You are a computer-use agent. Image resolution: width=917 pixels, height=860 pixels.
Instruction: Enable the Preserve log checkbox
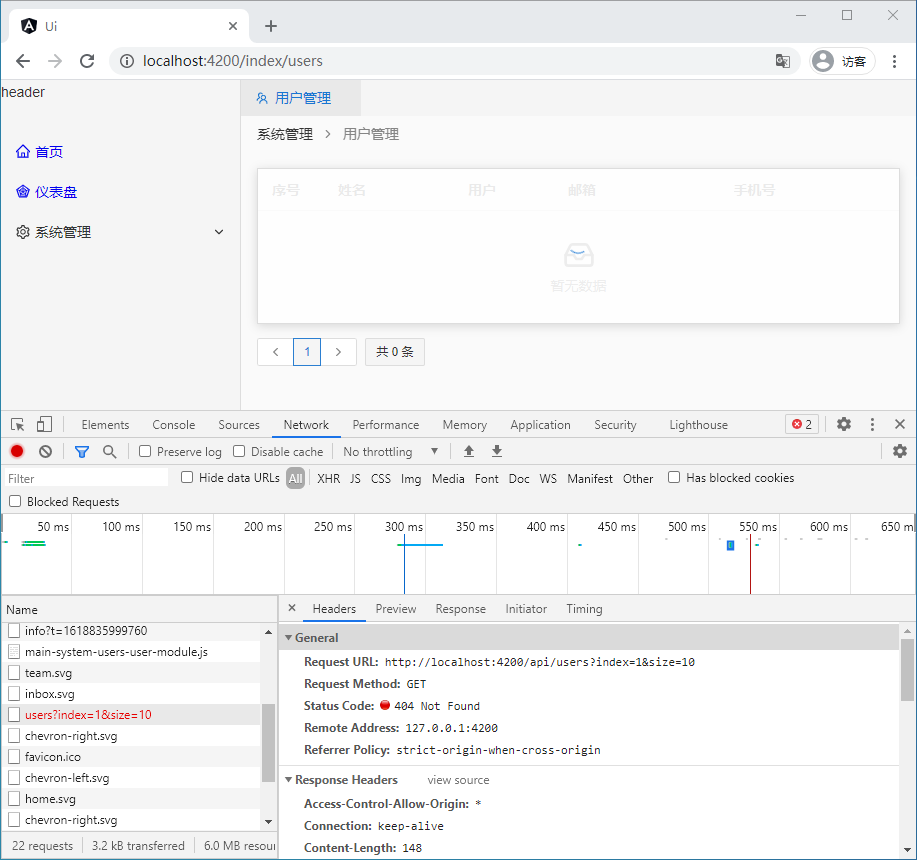[145, 452]
